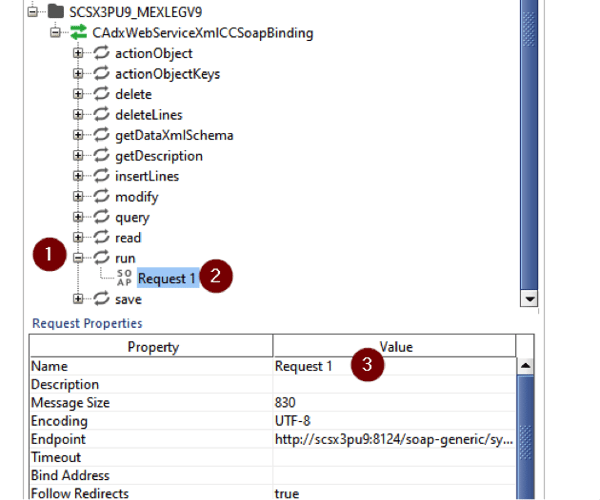Click the properties table scroll up arrow
600x500 pixels.
[525, 366]
